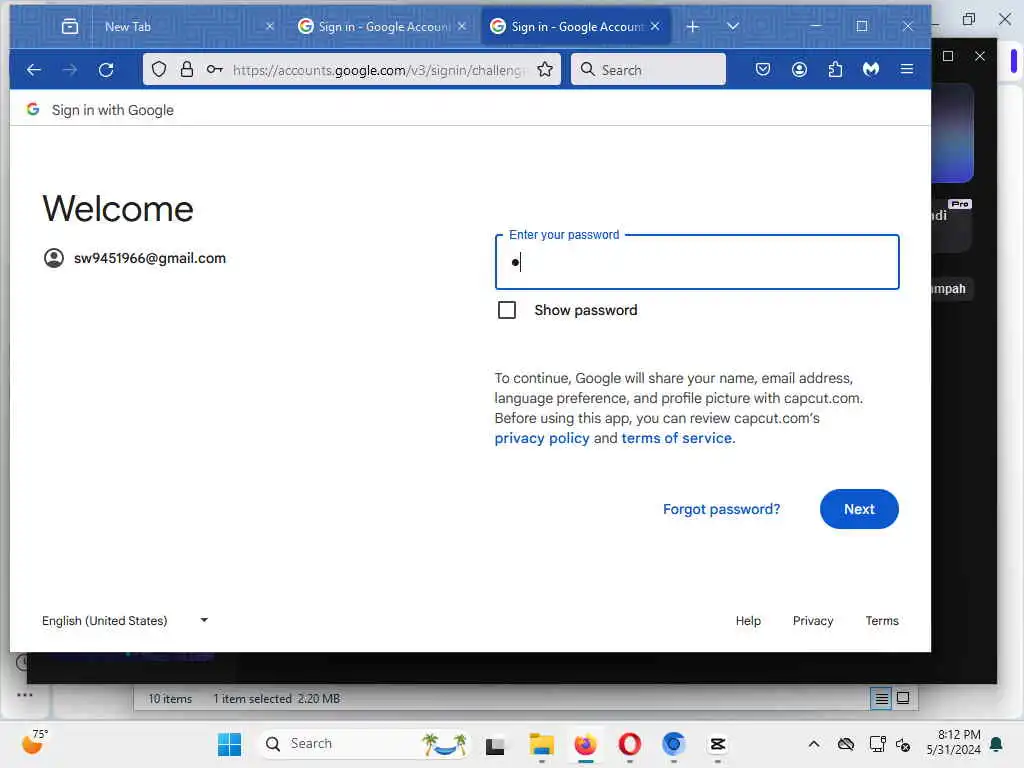Close the New Tab tab
Screen dimensions: 1024x768
click(270, 26)
